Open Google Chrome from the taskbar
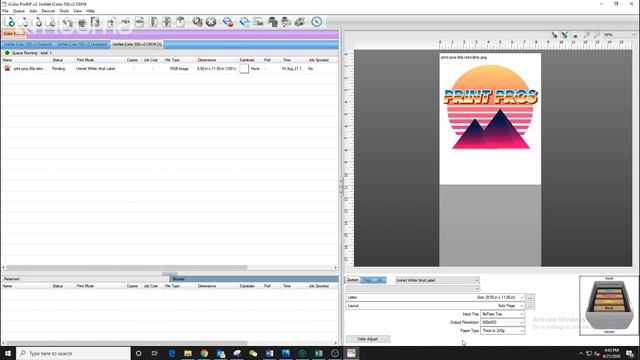640x360 pixels. coord(204,353)
